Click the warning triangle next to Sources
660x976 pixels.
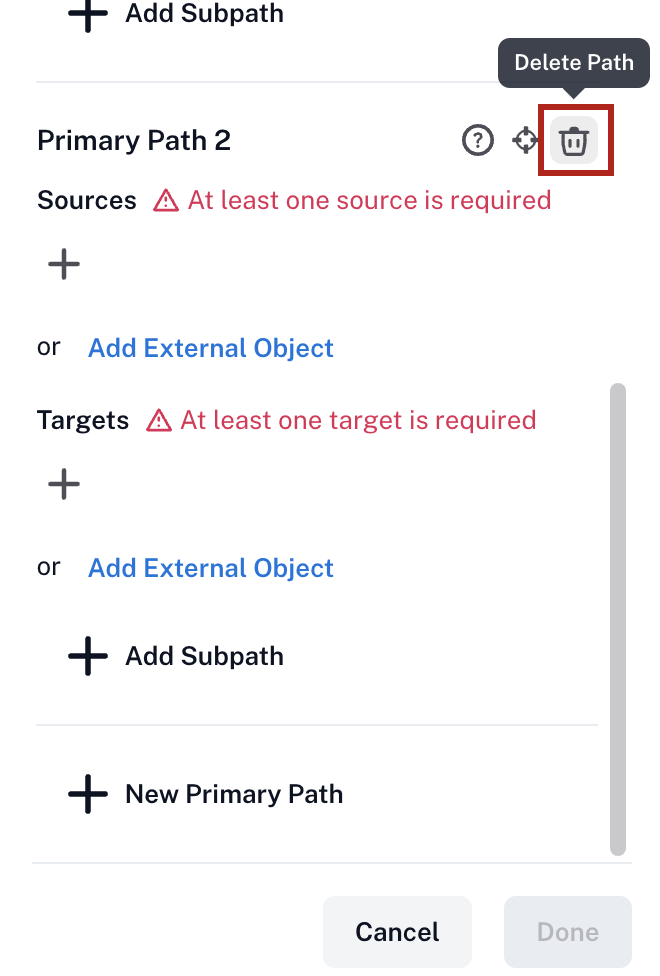point(166,200)
